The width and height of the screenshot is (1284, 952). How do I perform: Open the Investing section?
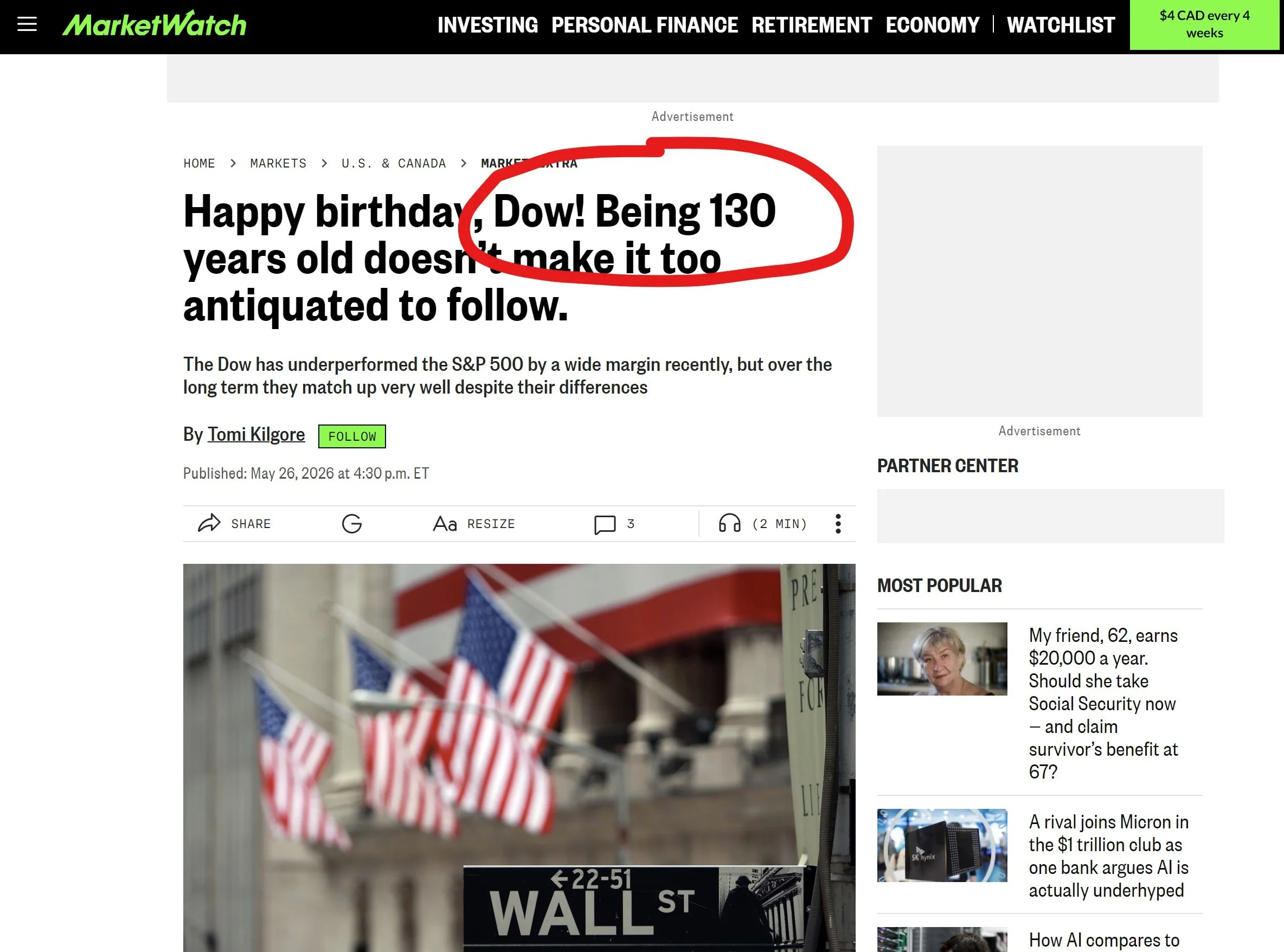(x=487, y=25)
